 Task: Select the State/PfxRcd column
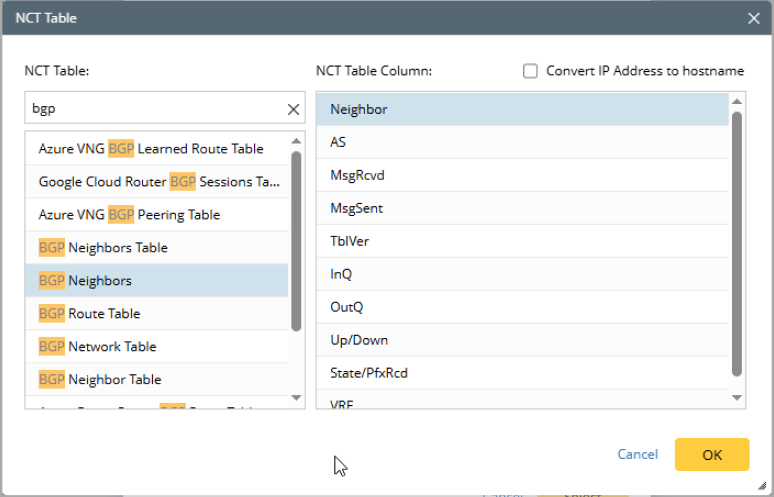point(369,373)
